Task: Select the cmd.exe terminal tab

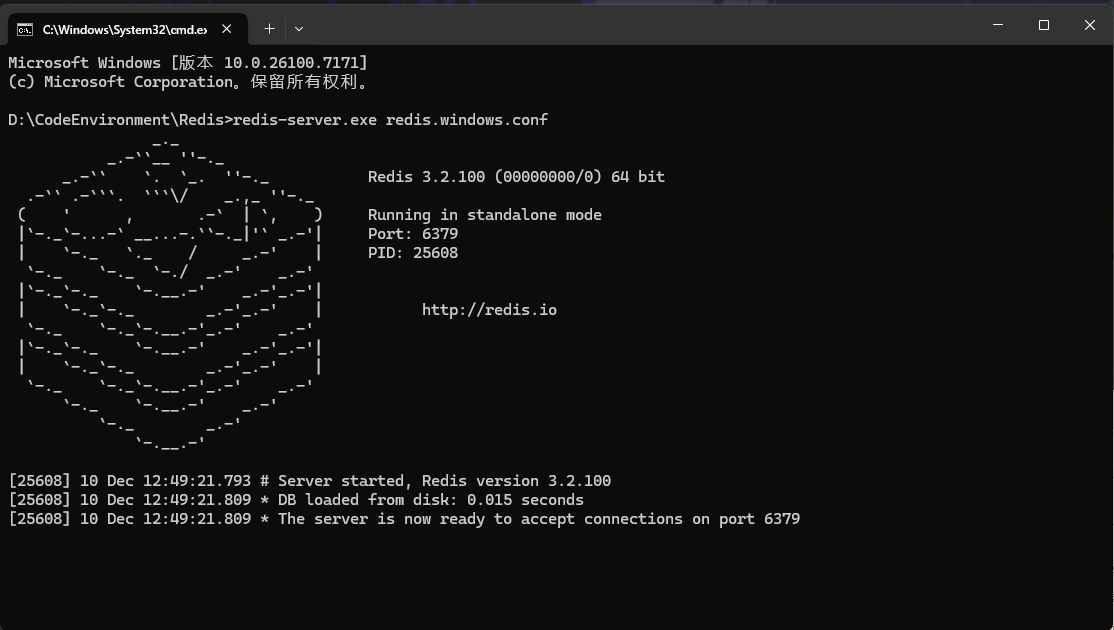Action: pos(128,29)
